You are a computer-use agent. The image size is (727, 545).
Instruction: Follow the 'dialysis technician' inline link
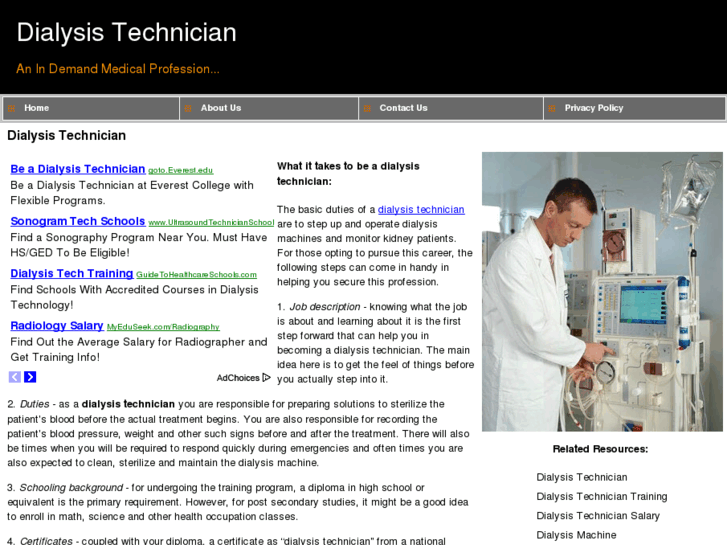(x=421, y=210)
